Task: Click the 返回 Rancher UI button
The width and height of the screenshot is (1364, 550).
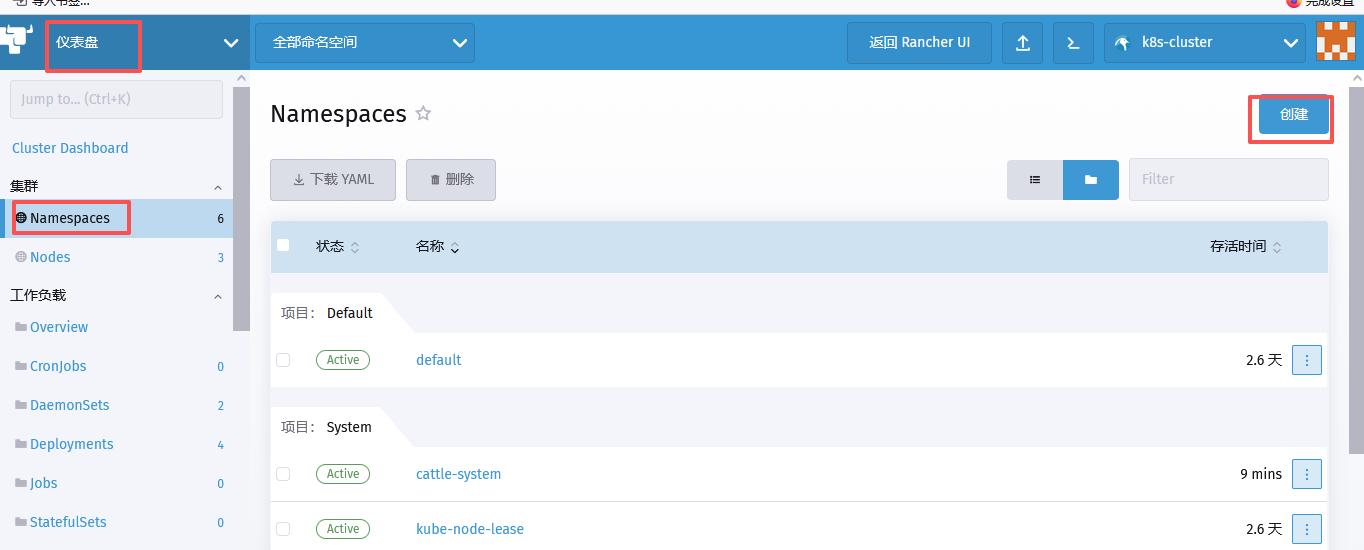Action: click(x=919, y=43)
